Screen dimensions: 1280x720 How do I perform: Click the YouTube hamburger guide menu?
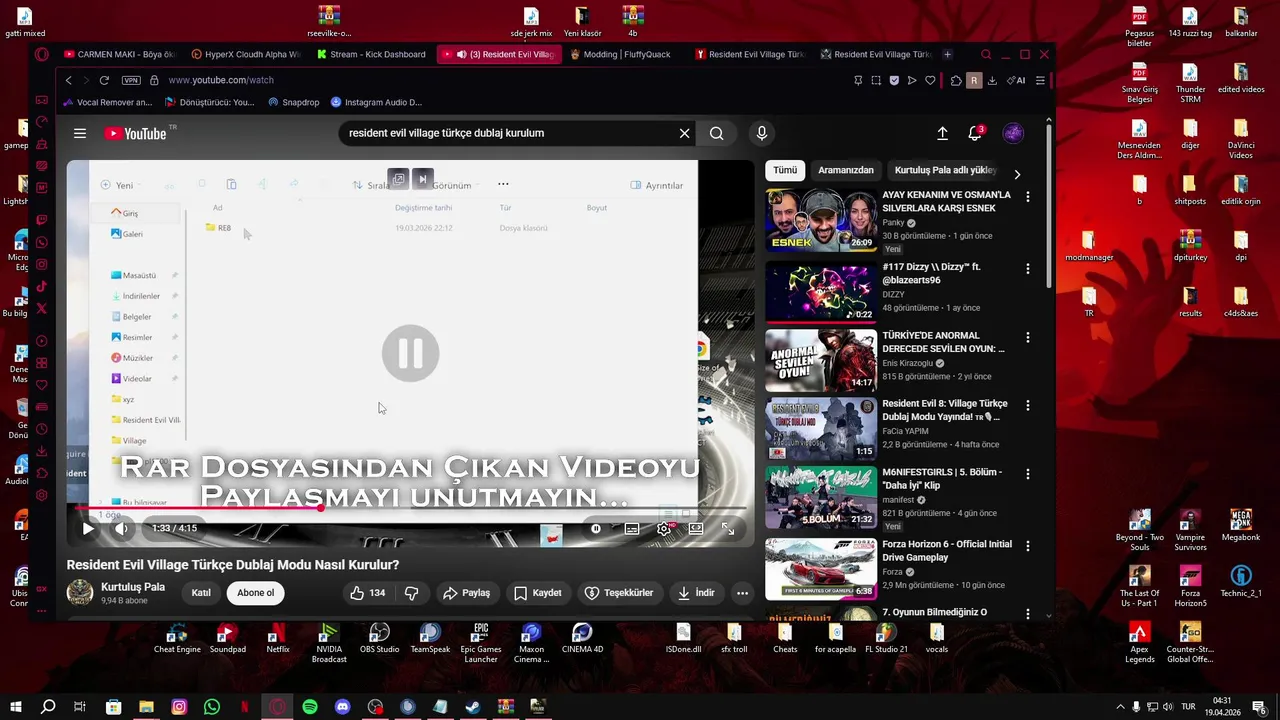tap(80, 133)
